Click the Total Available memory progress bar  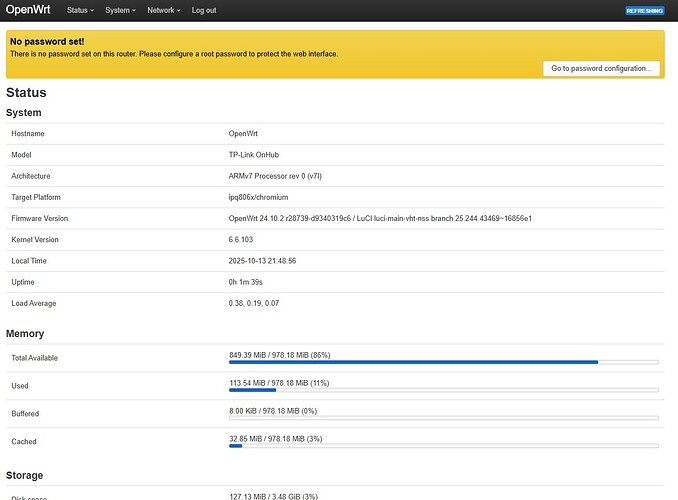pyautogui.click(x=443, y=361)
